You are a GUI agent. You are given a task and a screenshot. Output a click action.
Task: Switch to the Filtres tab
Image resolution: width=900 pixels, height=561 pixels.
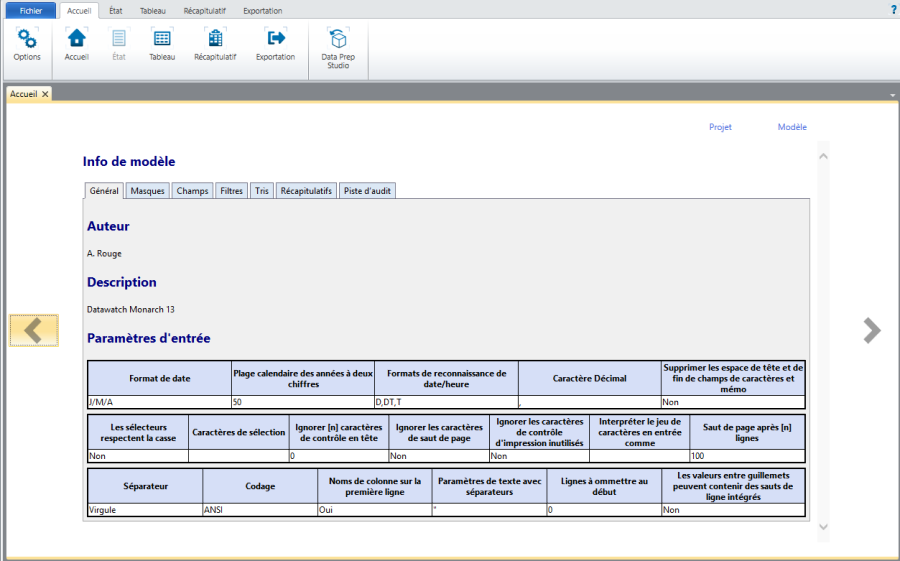(x=231, y=190)
